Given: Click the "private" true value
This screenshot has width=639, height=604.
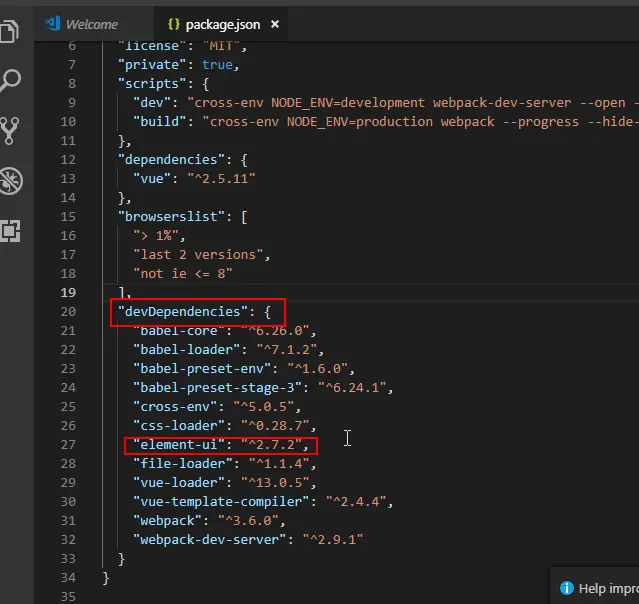Looking at the screenshot, I should point(217,64).
